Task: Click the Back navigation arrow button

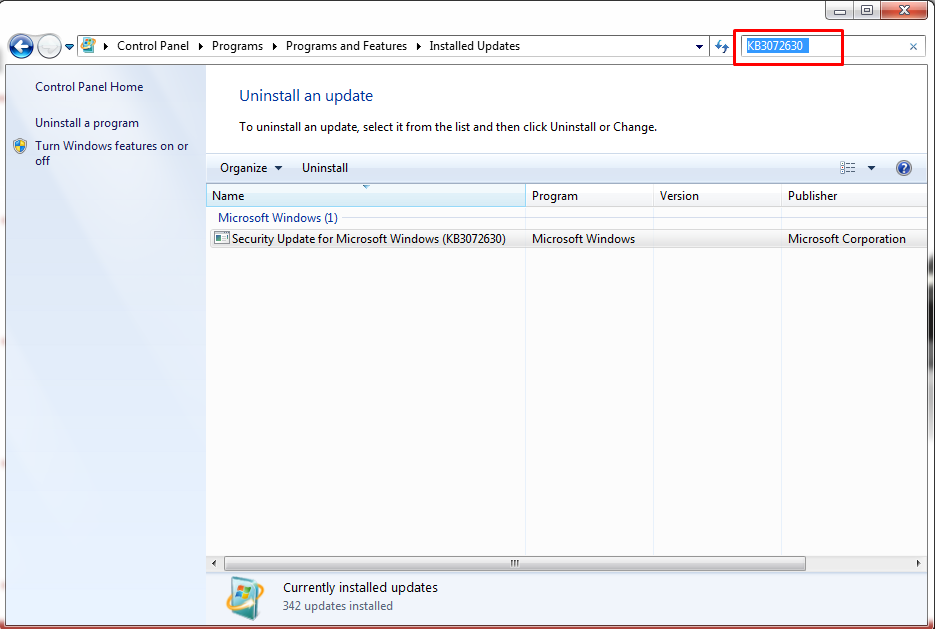Action: (21, 46)
